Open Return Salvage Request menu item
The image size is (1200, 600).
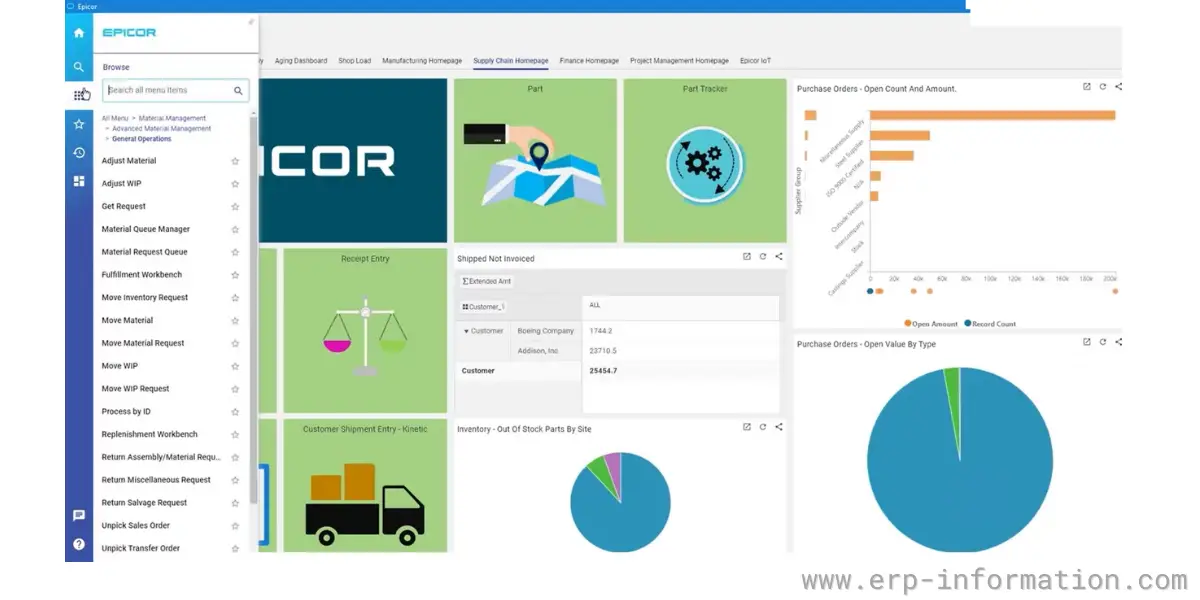coord(143,503)
